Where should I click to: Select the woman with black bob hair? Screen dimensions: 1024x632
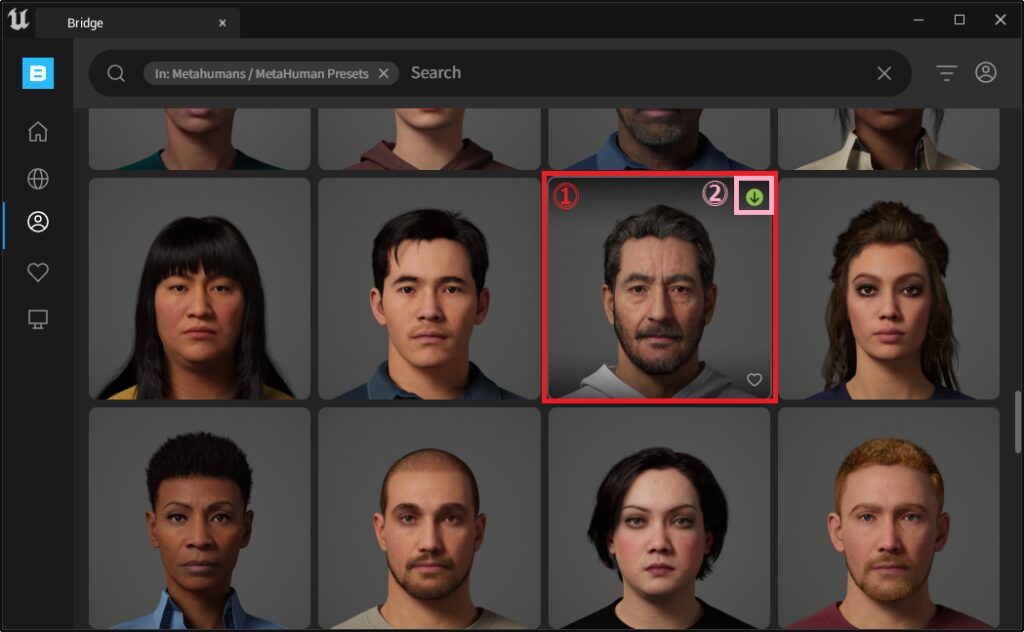click(x=660, y=518)
